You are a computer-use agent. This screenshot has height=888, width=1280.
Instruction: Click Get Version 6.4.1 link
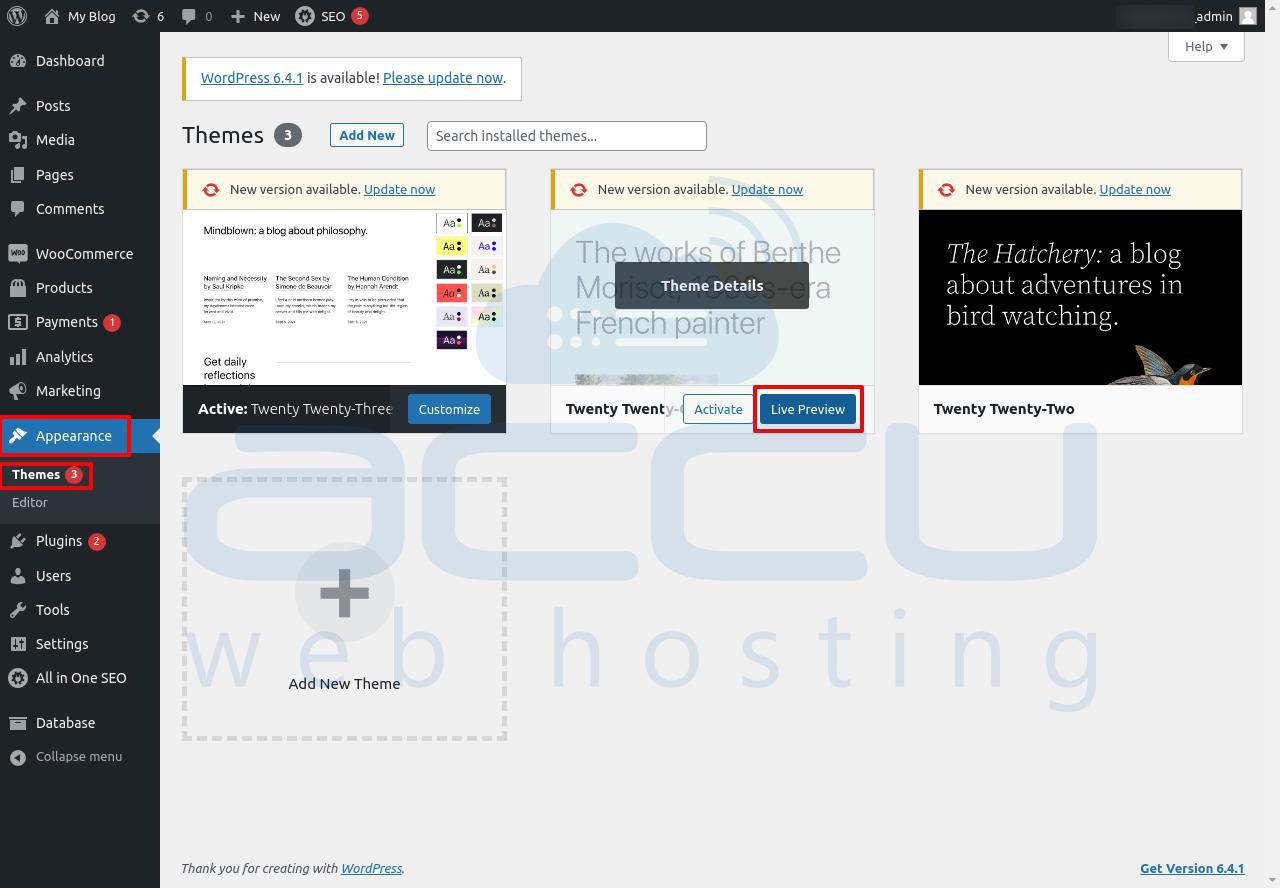point(1192,868)
